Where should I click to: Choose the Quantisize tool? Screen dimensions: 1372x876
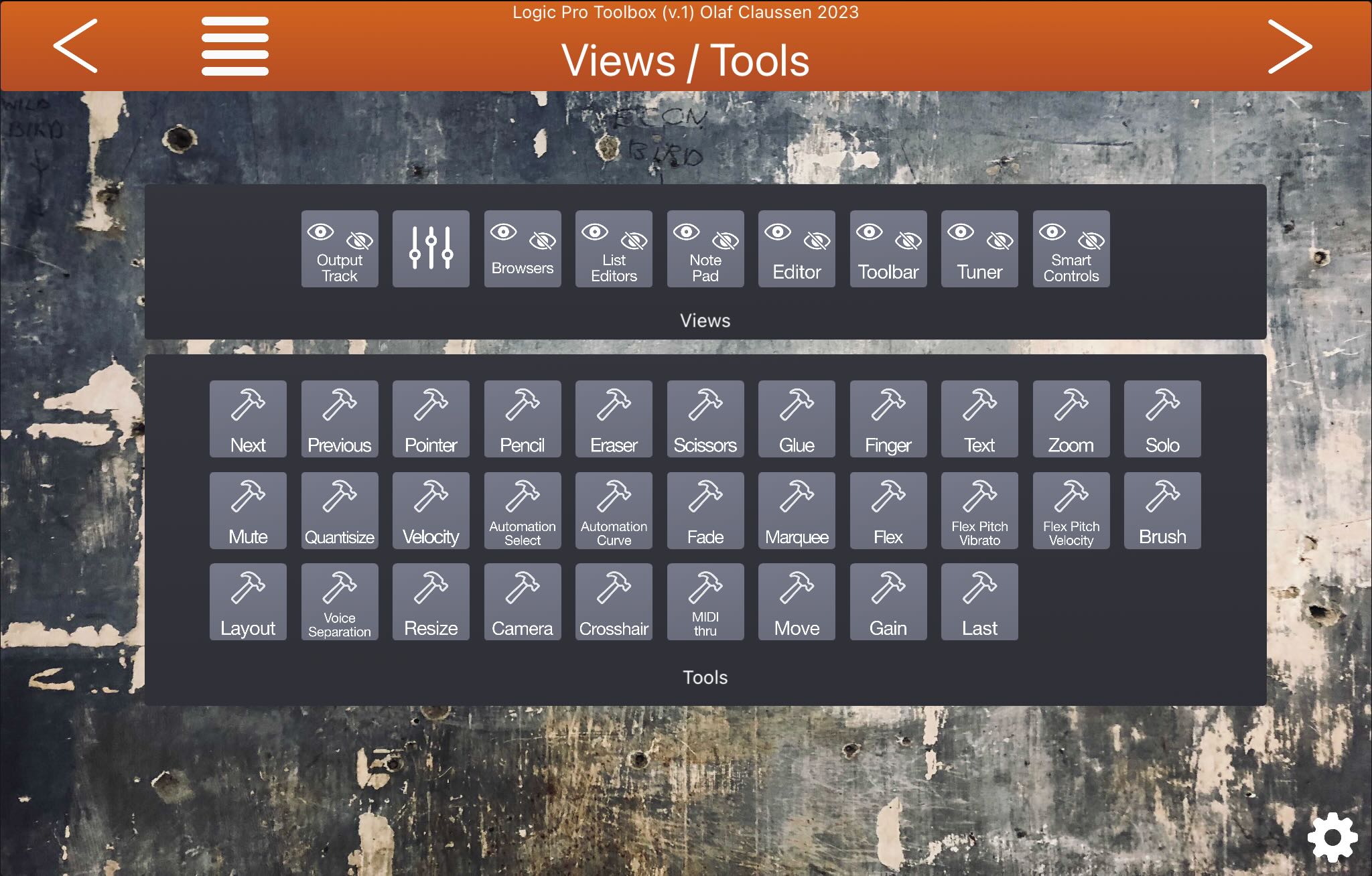click(x=340, y=511)
